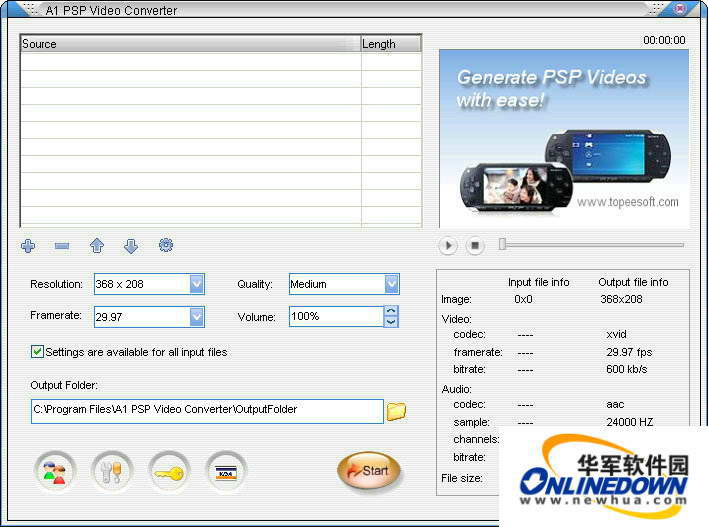
Task: Decrease volume with down spinner arrow
Action: coord(391,322)
